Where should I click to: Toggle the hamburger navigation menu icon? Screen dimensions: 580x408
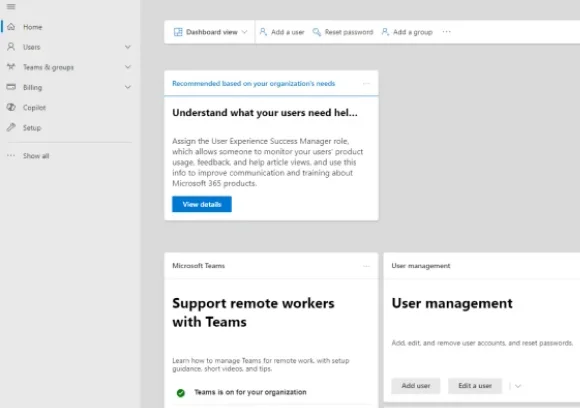pos(11,7)
